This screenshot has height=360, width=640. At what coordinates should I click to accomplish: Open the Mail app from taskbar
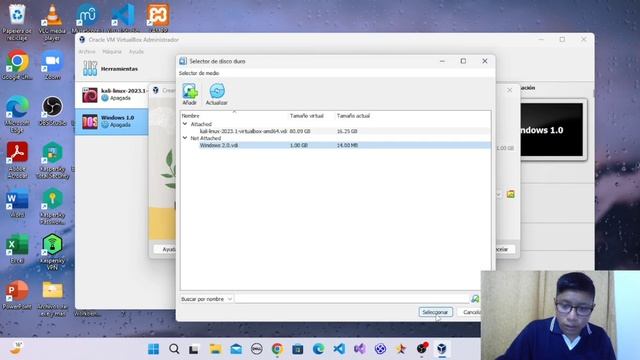(x=236, y=349)
